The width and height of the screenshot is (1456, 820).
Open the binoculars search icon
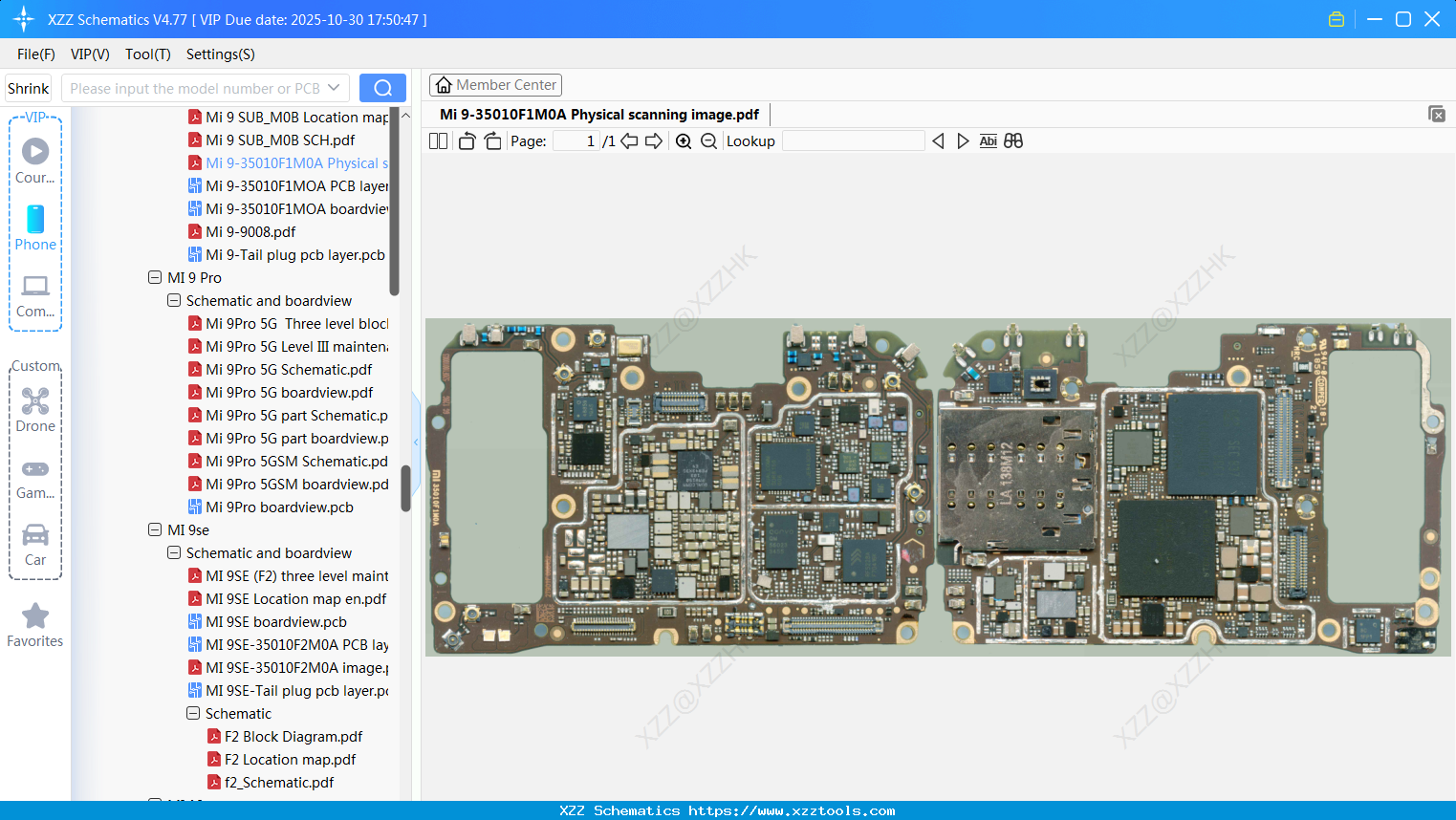pos(1013,140)
